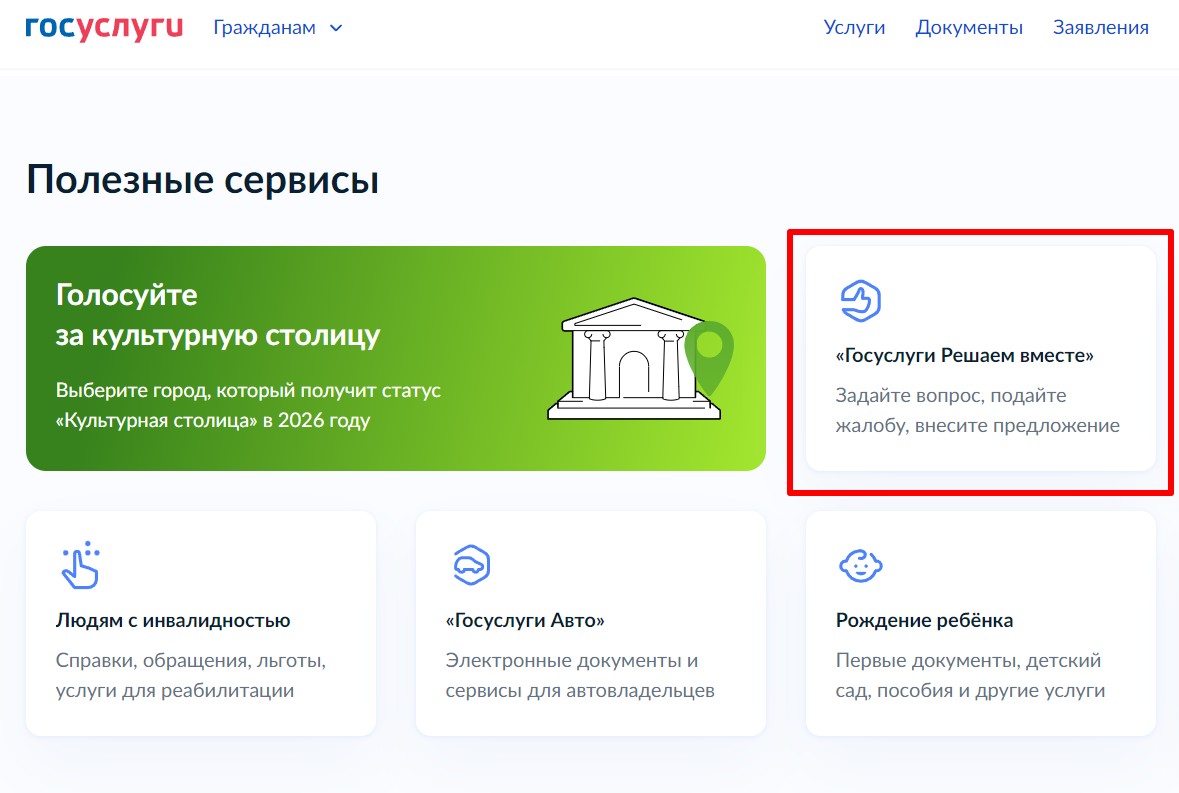Open the Заявления menu item
This screenshot has width=1179, height=793.
point(1100,28)
